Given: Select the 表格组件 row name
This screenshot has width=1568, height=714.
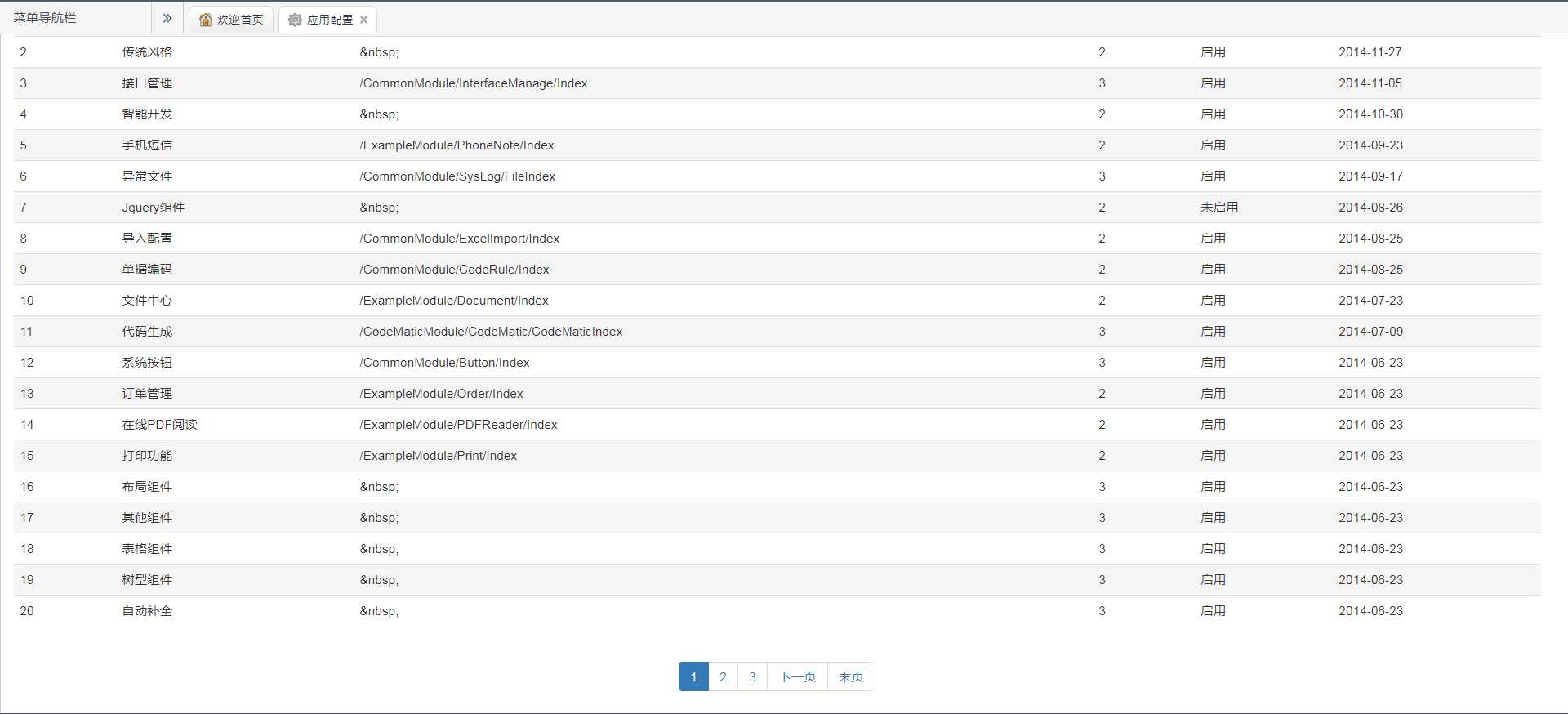Looking at the screenshot, I should point(147,549).
